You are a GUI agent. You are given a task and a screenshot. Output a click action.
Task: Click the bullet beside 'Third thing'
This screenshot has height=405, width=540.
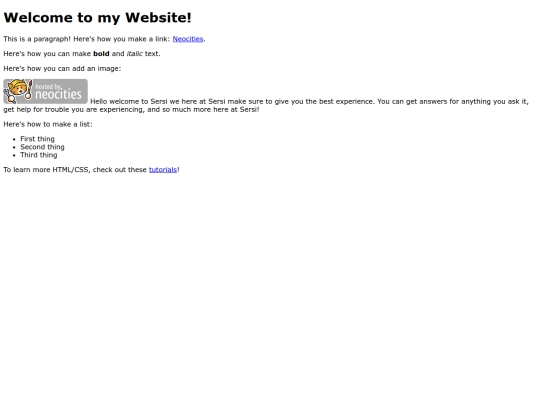14,156
